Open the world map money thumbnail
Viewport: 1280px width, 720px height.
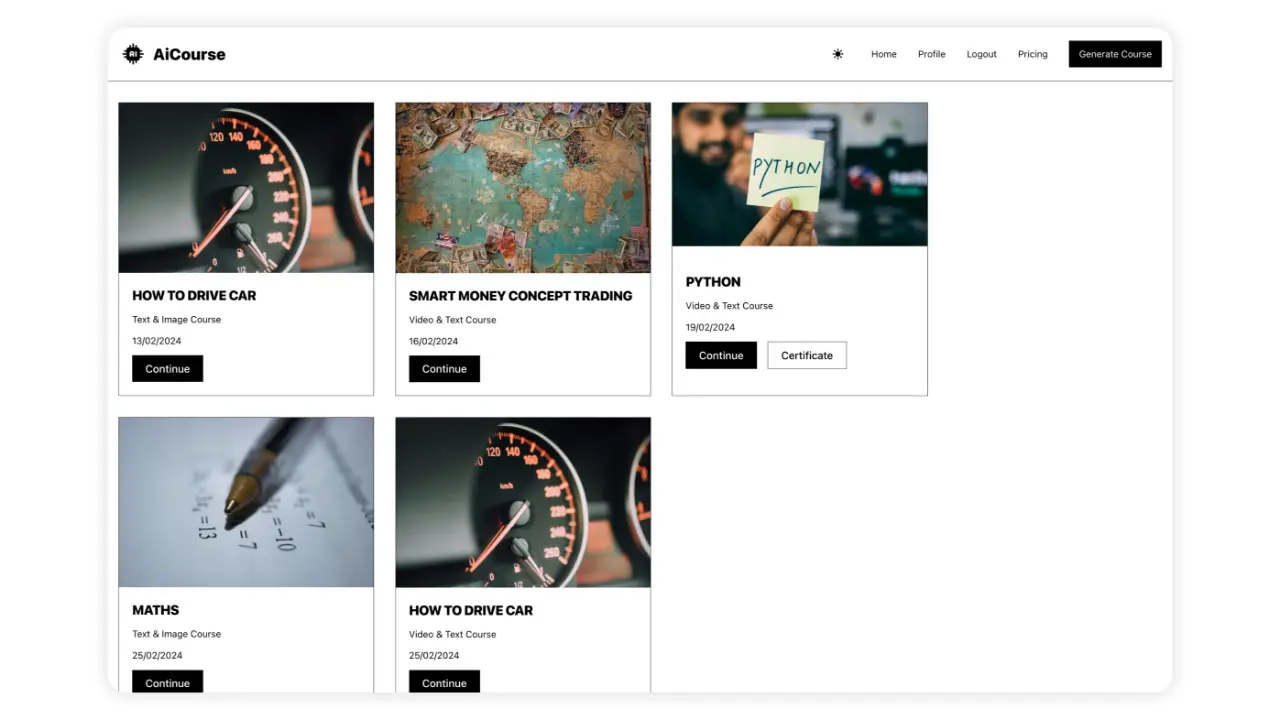pyautogui.click(x=523, y=188)
